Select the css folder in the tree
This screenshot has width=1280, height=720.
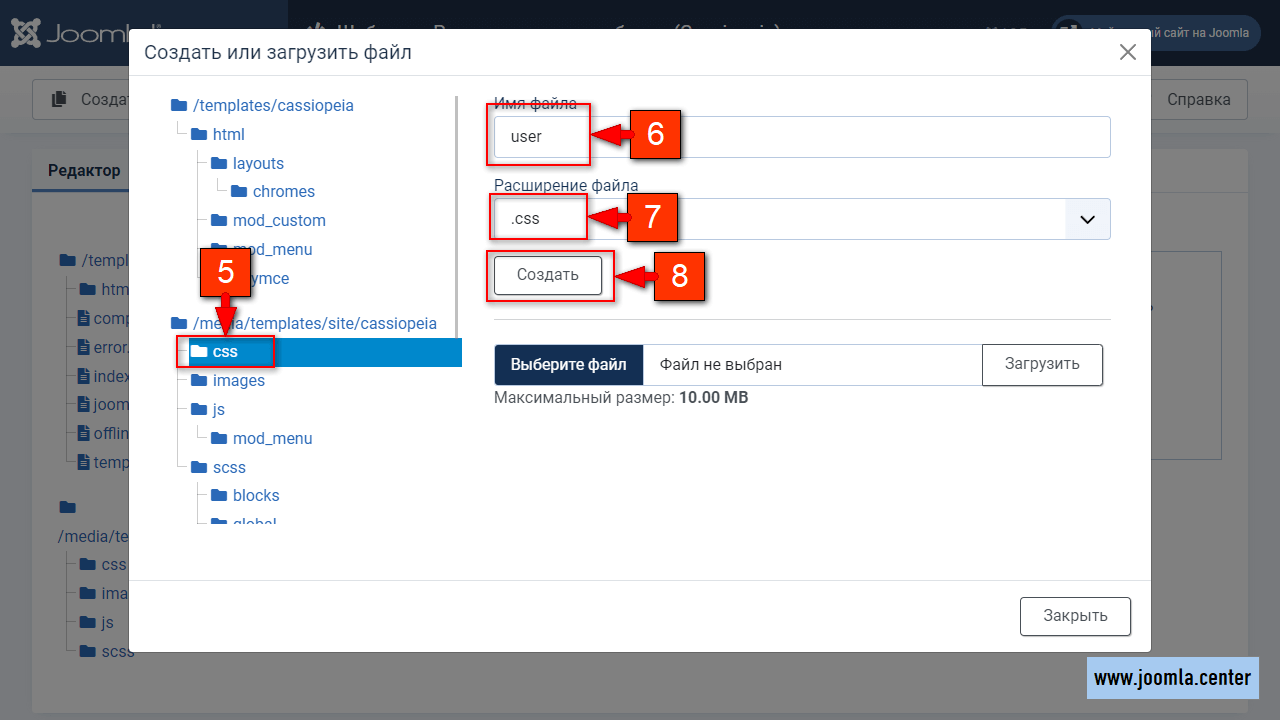click(x=225, y=352)
